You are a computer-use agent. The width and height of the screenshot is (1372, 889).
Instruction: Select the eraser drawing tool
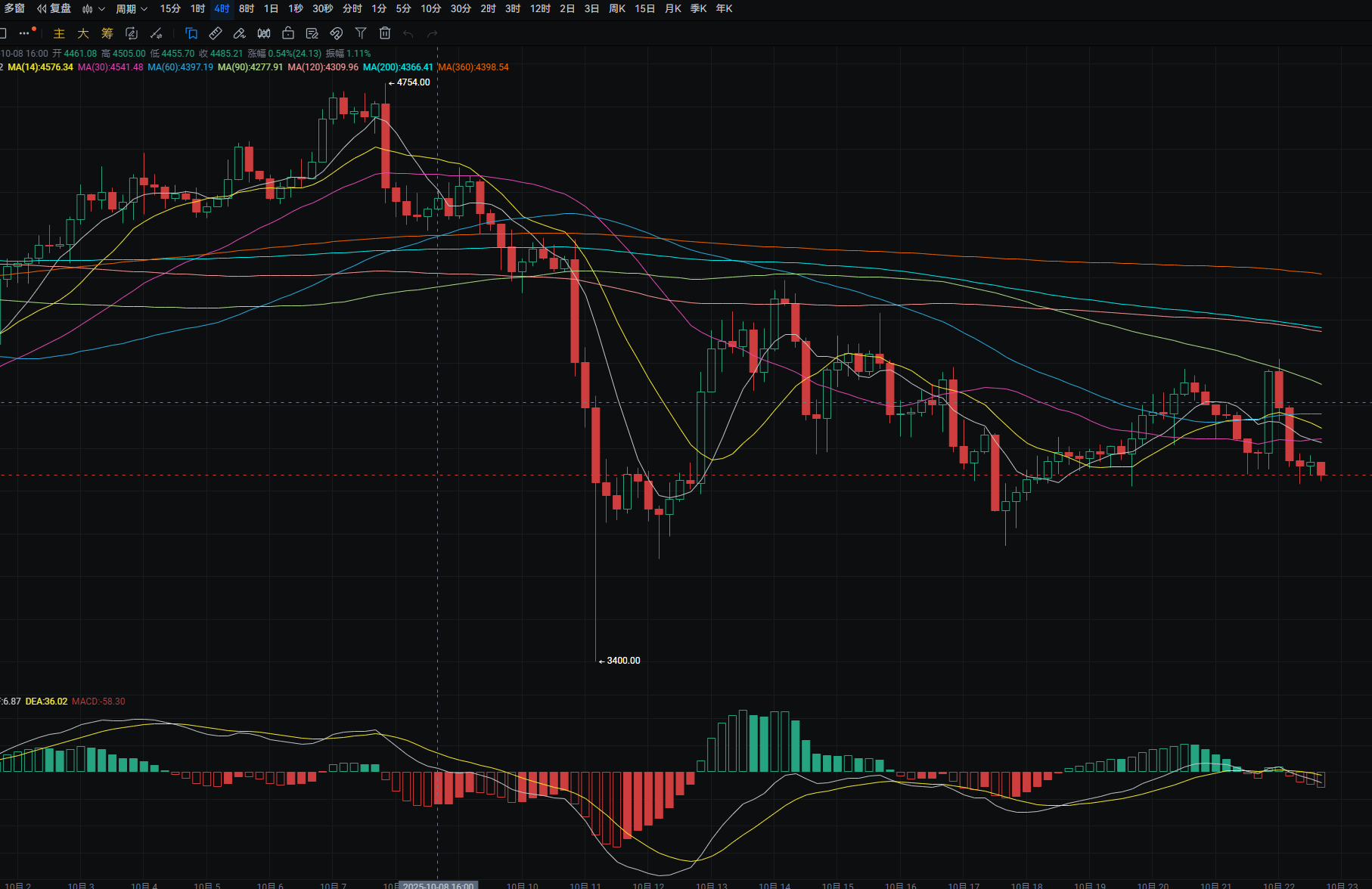coord(240,33)
